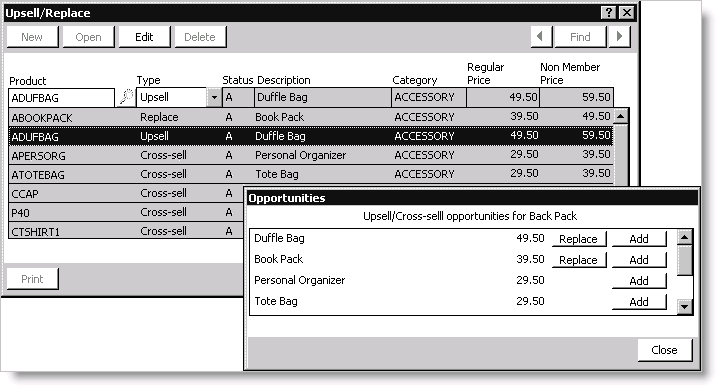Image resolution: width=718 pixels, height=388 pixels.
Task: Click the Open button
Action: pos(88,37)
